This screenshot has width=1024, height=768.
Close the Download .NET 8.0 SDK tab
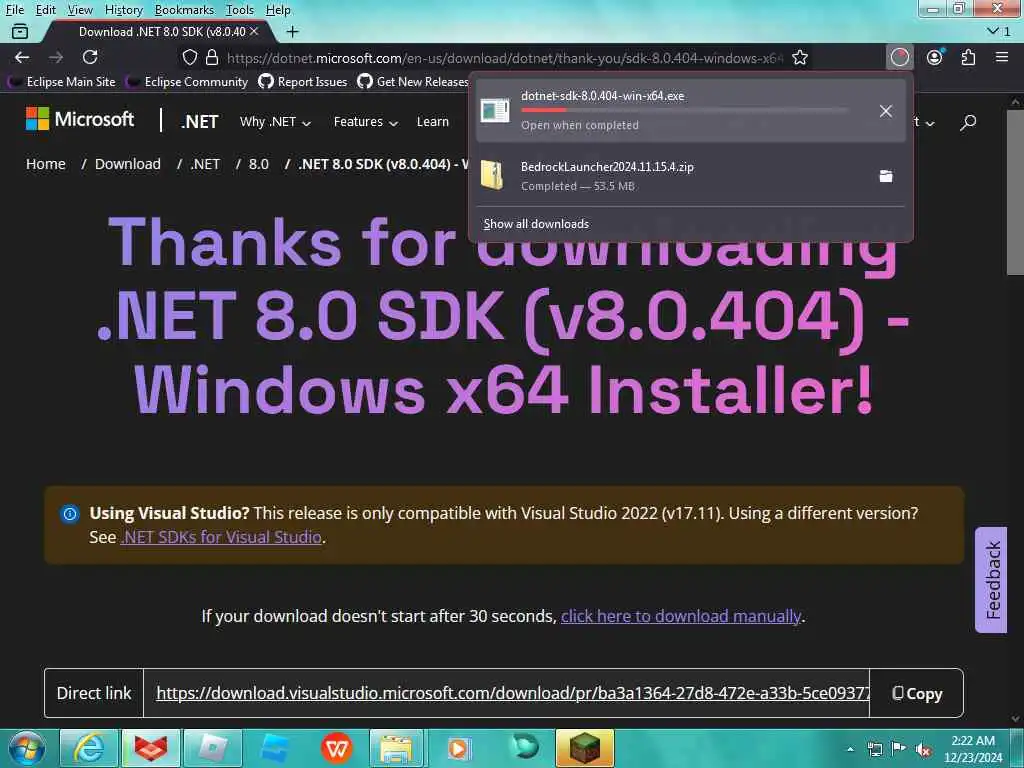254,31
